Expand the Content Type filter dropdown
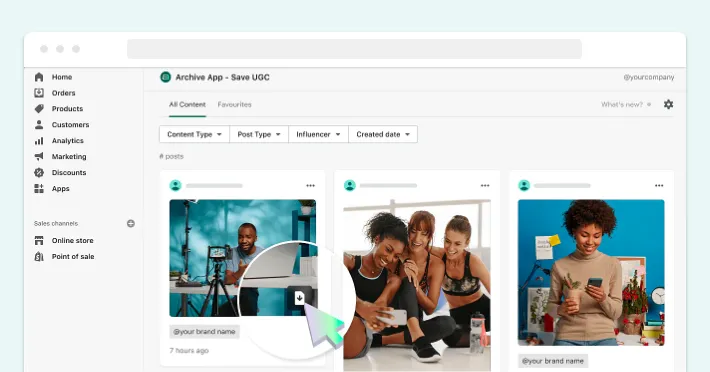The height and width of the screenshot is (372, 710). (194, 134)
